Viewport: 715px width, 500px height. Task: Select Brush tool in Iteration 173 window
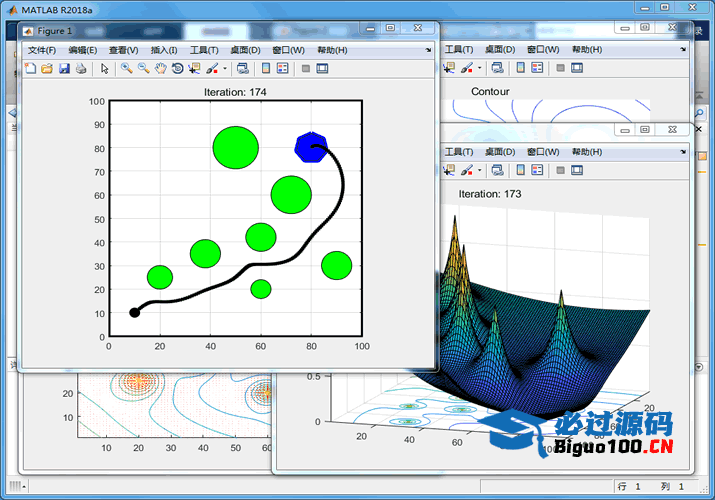[x=466, y=170]
